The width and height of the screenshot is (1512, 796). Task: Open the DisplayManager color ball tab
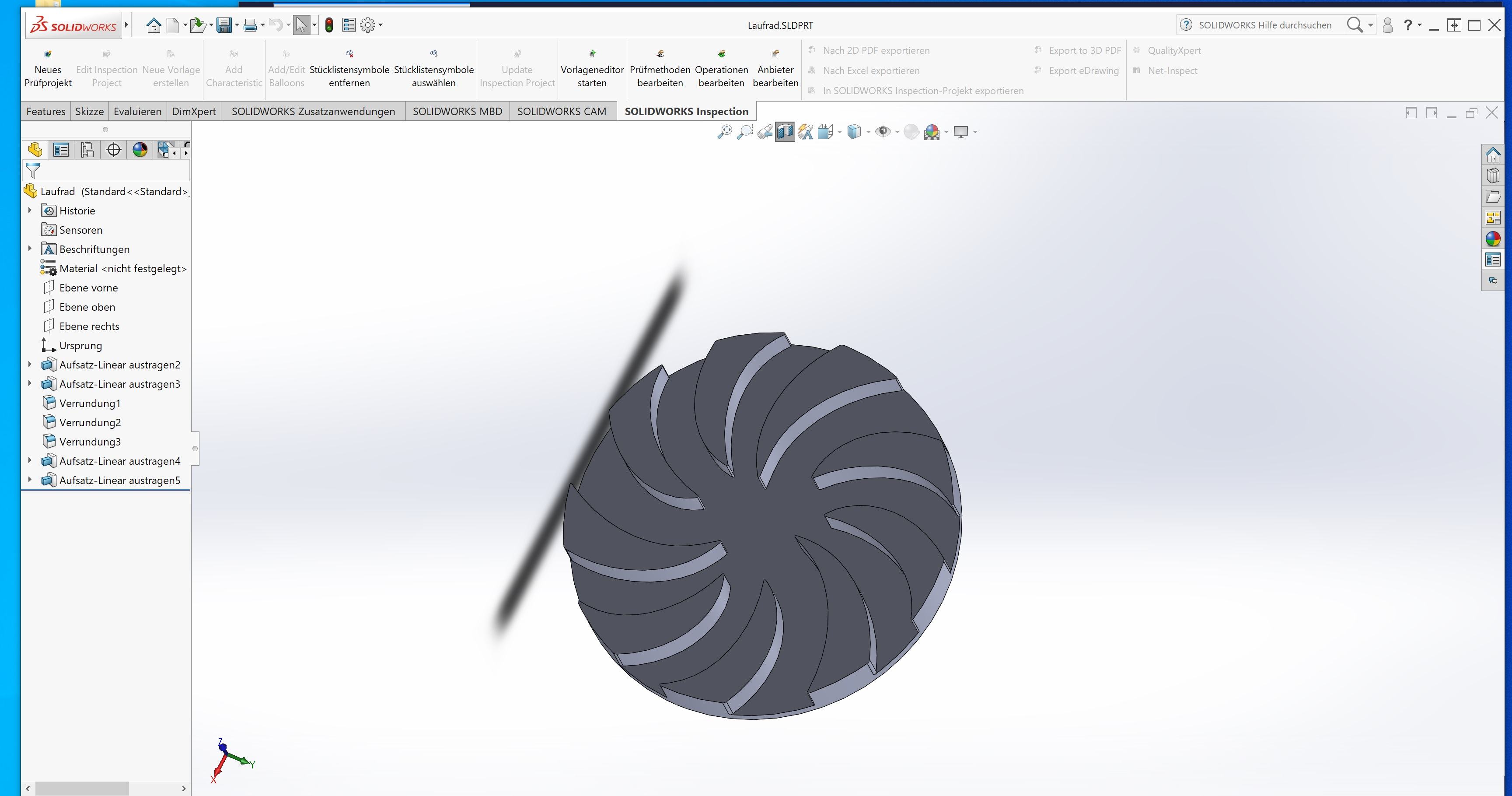pyautogui.click(x=140, y=150)
